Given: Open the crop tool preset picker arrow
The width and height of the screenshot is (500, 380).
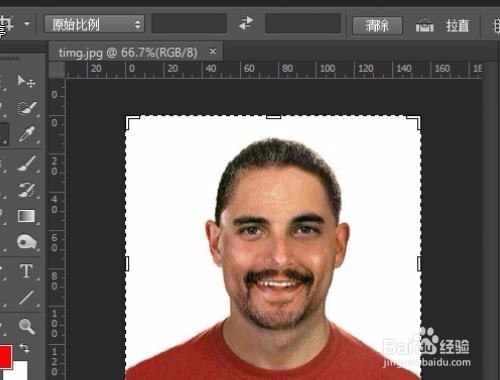Looking at the screenshot, I should pyautogui.click(x=27, y=24).
